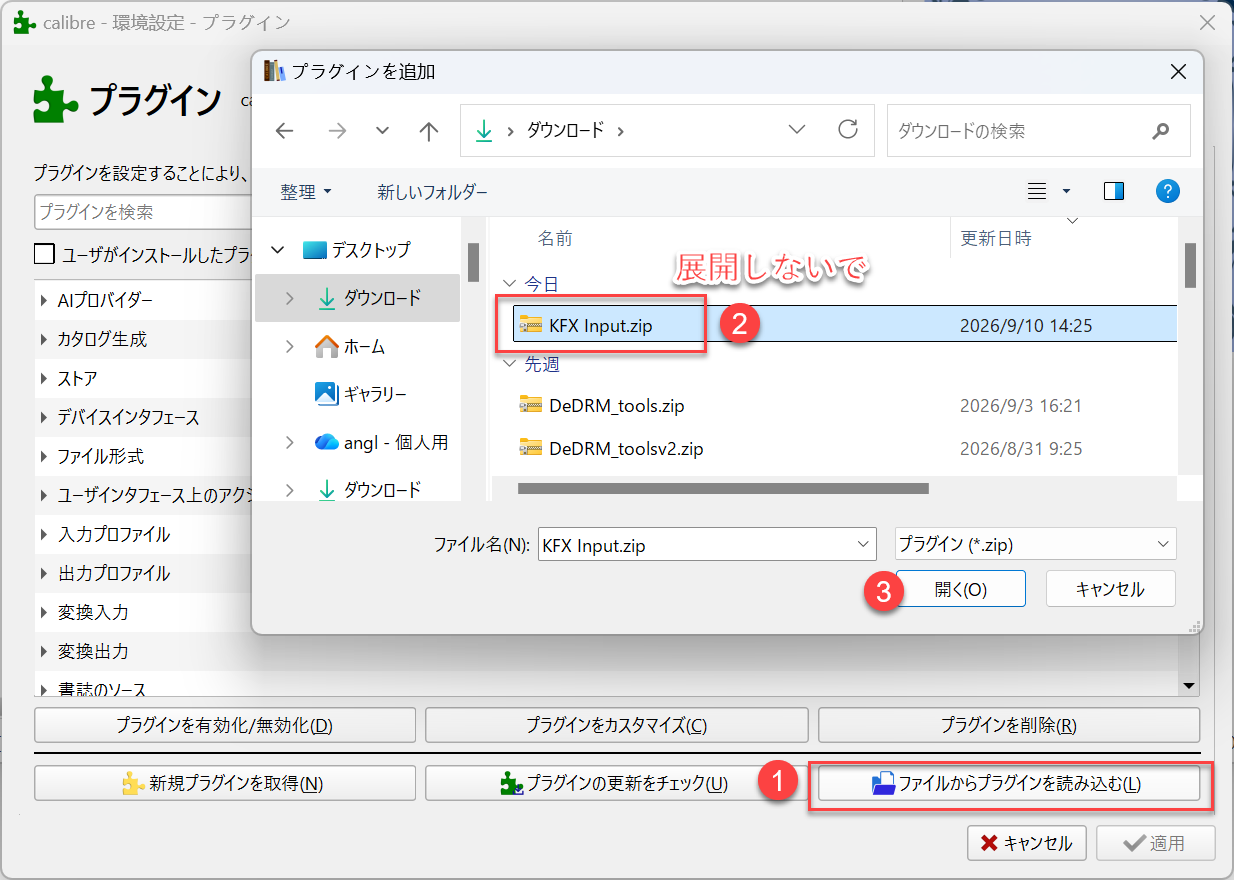Collapse the 今日 group
The image size is (1234, 880).
509,285
